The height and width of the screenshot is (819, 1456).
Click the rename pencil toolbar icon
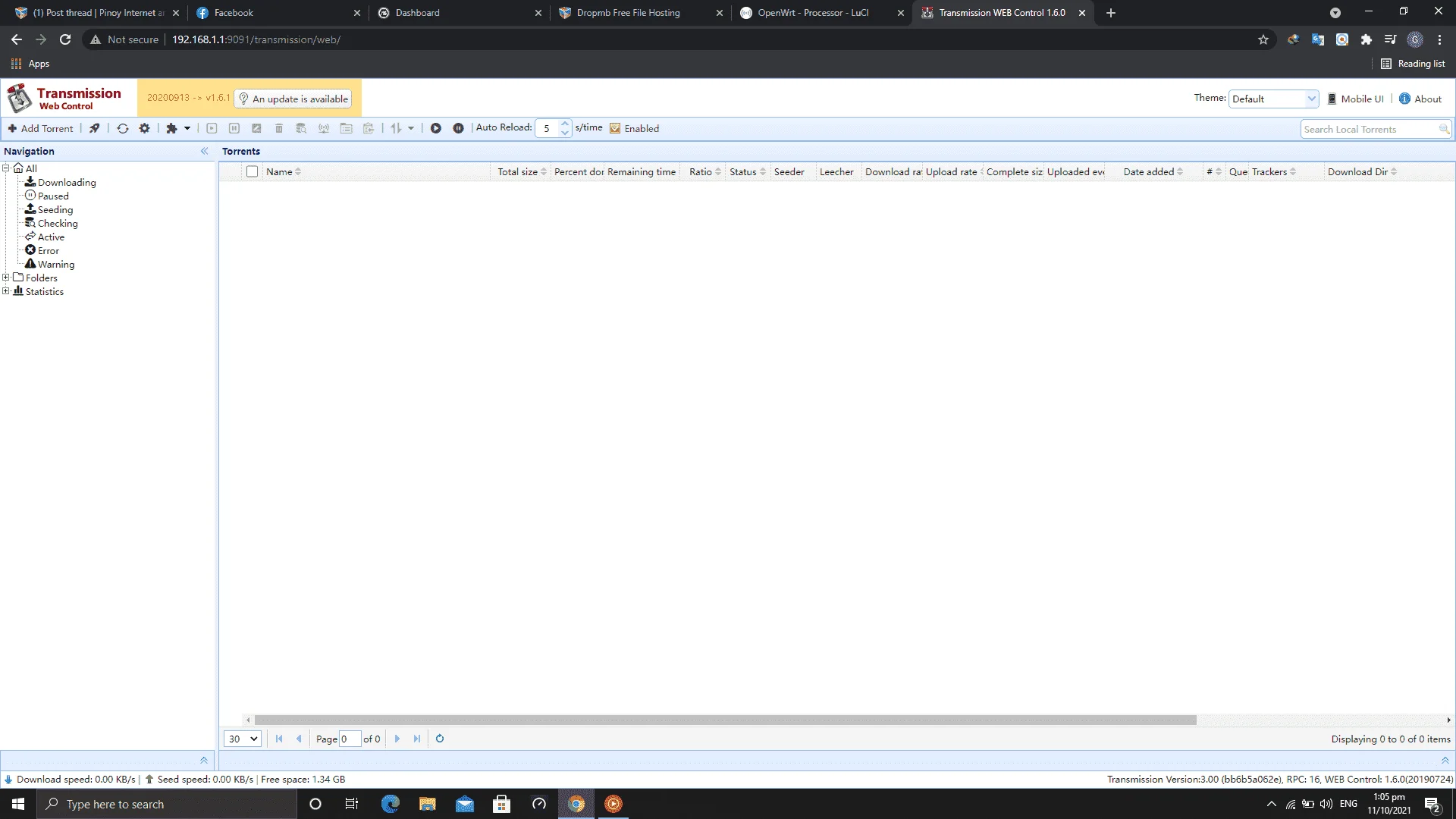click(256, 128)
